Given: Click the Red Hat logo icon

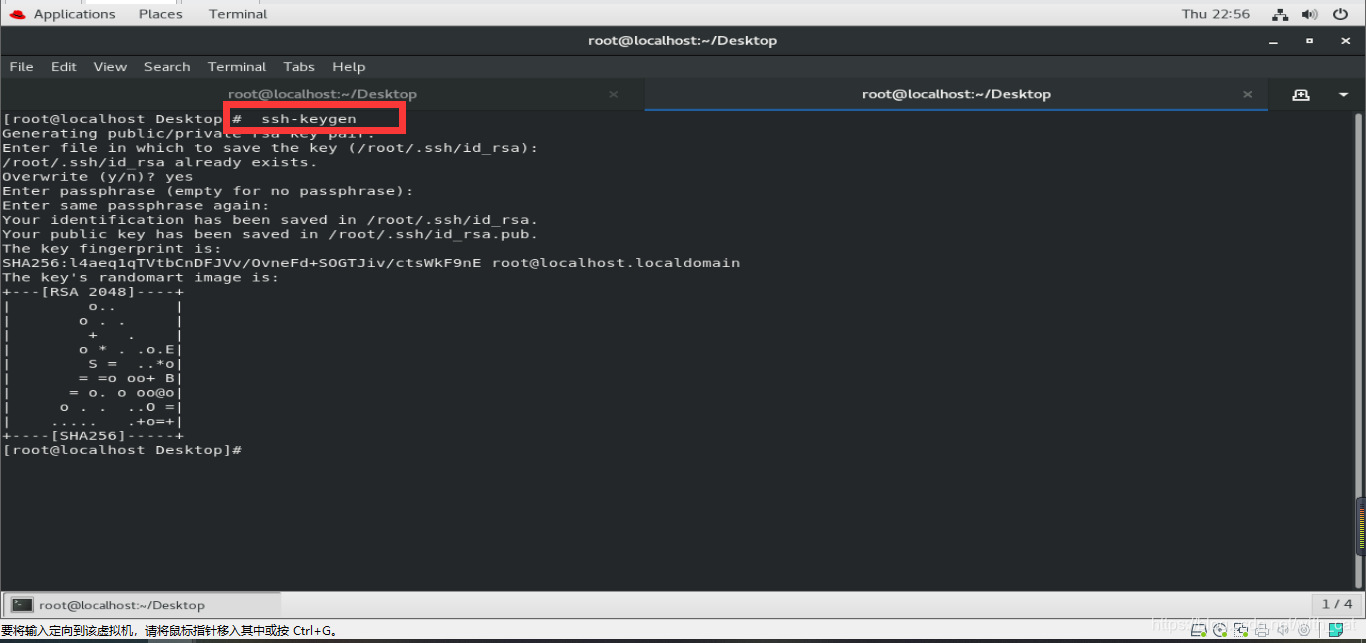Looking at the screenshot, I should [16, 13].
